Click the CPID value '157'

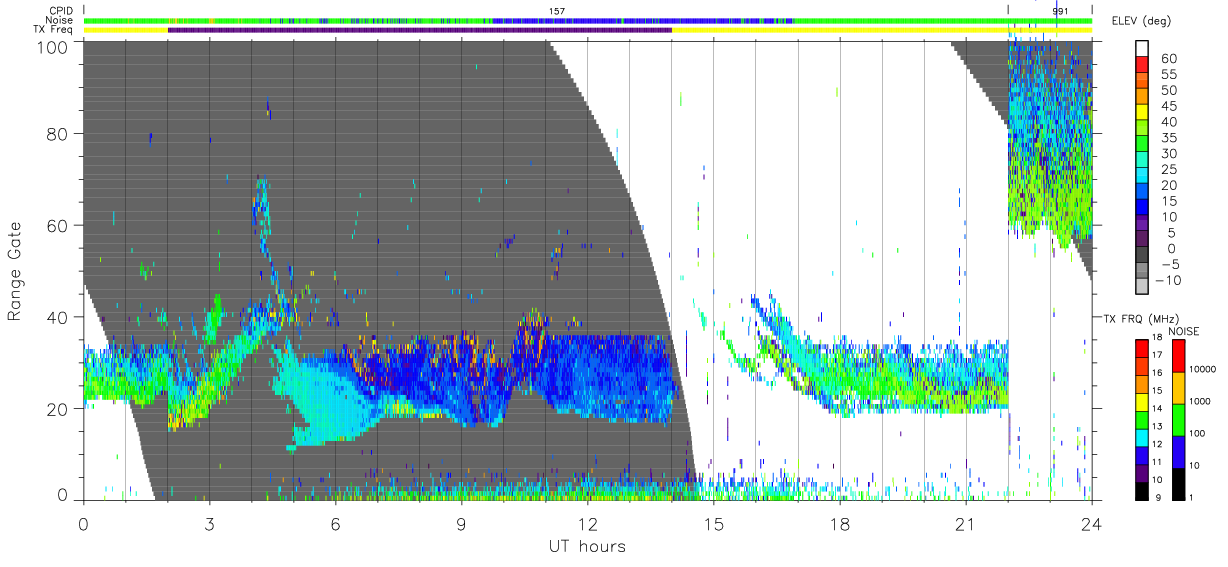tap(558, 10)
